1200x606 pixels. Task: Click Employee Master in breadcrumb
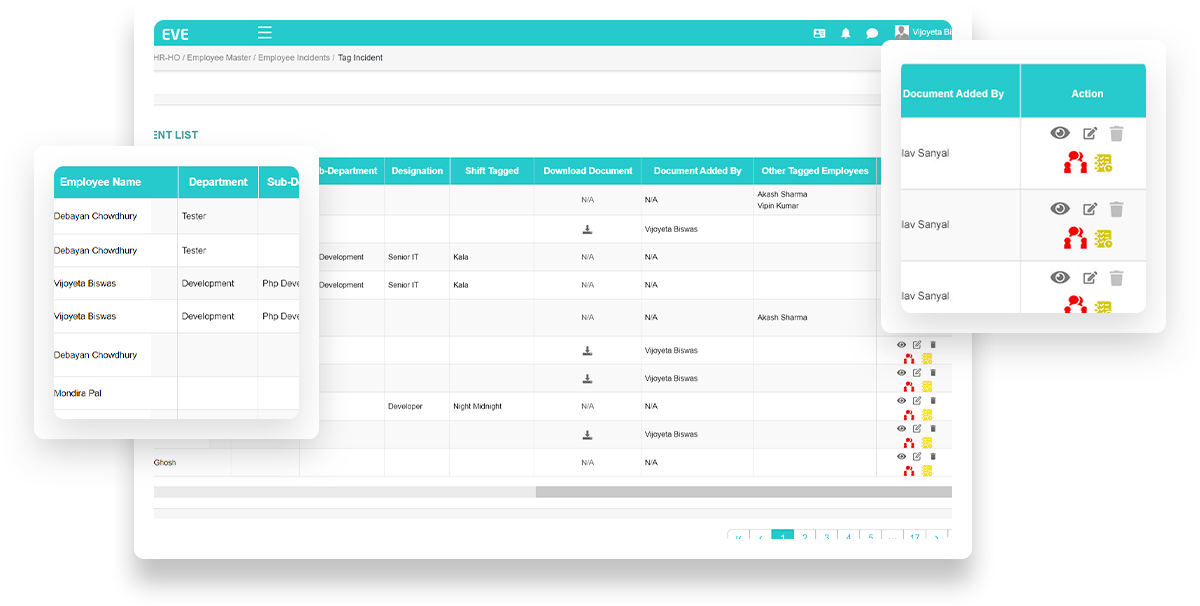[219, 58]
